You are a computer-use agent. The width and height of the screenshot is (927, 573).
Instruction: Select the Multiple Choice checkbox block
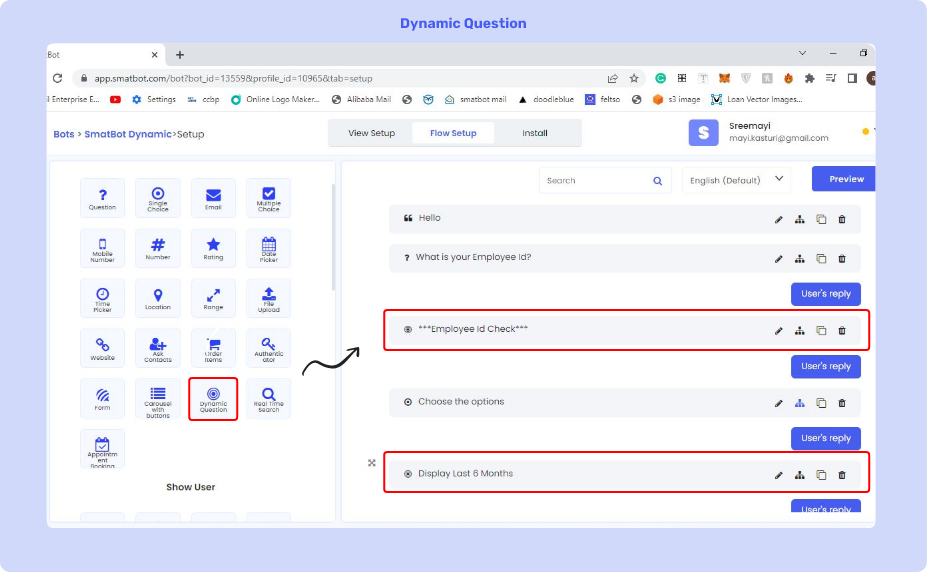268,198
